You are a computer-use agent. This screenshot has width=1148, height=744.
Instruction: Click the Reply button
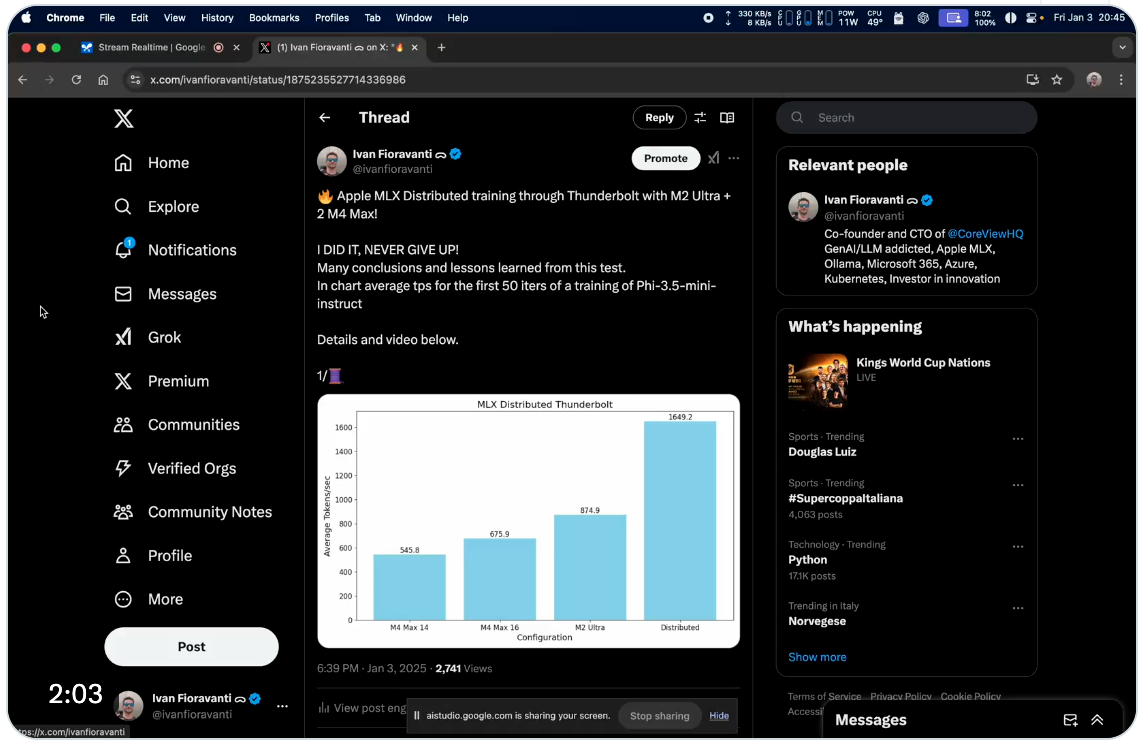(660, 118)
